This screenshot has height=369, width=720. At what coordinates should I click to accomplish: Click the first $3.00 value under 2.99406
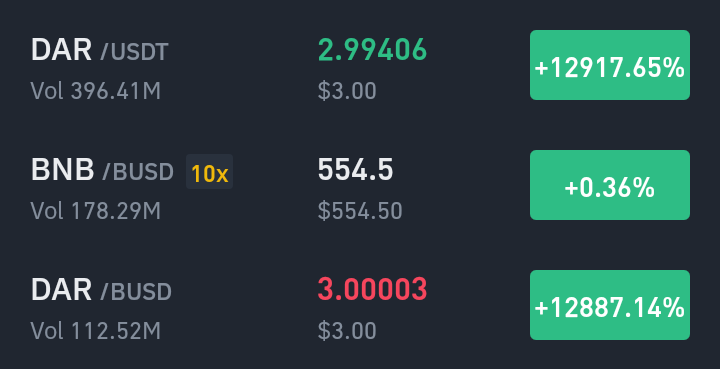pos(347,91)
